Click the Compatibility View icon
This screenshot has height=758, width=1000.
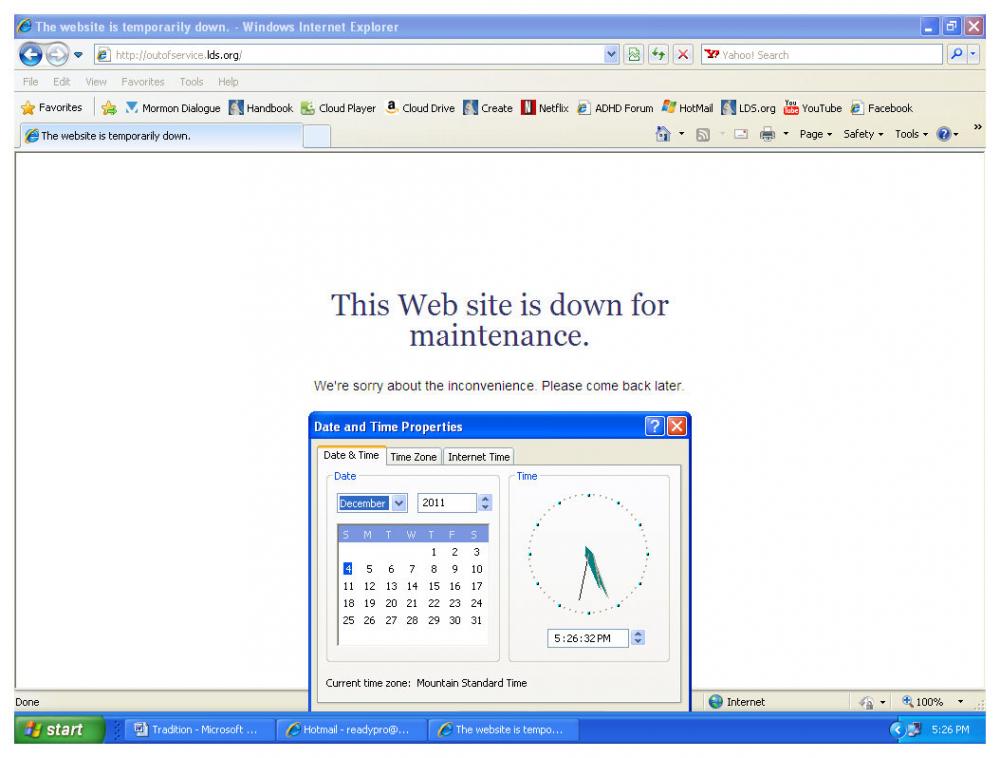pyautogui.click(x=633, y=55)
